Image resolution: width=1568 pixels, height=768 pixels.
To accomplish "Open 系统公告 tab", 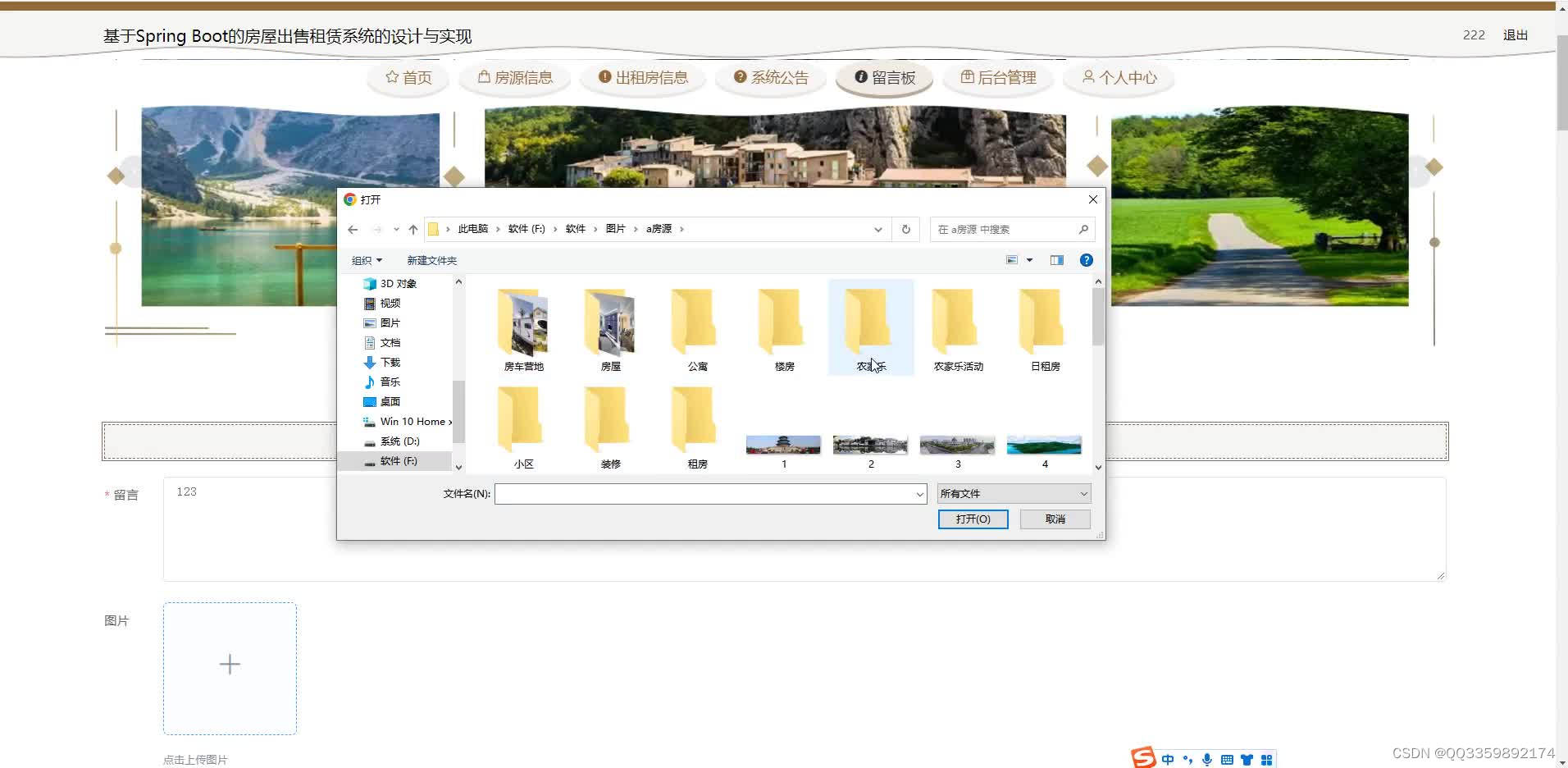I will (x=771, y=78).
